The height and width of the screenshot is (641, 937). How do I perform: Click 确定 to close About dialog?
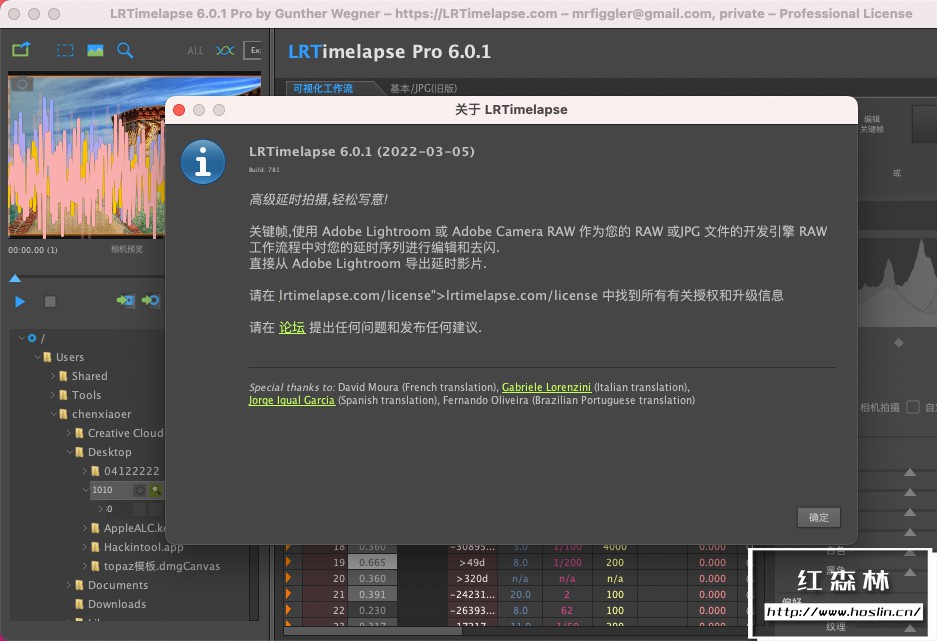(819, 517)
